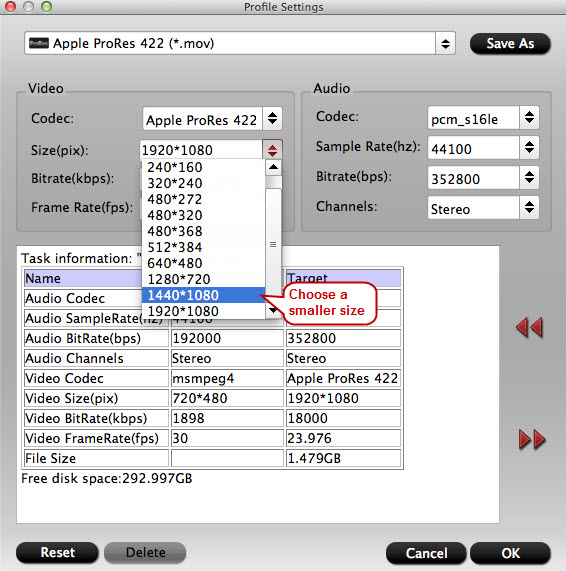Click the File Size row label
The width and height of the screenshot is (566, 571).
96,458
